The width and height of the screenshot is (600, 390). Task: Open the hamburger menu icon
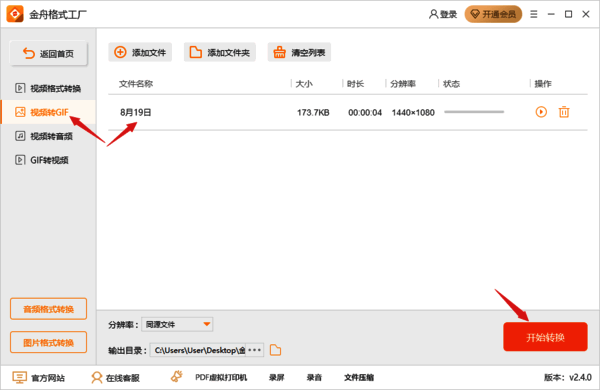[x=533, y=15]
